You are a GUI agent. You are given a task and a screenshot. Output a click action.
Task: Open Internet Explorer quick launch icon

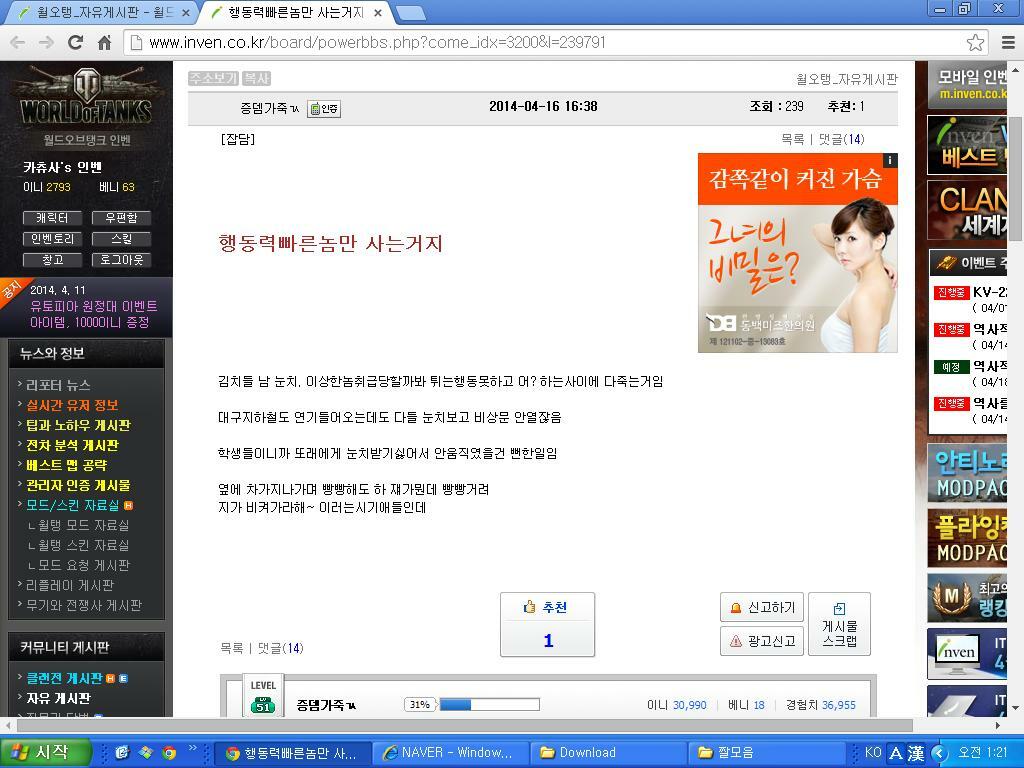click(122, 753)
